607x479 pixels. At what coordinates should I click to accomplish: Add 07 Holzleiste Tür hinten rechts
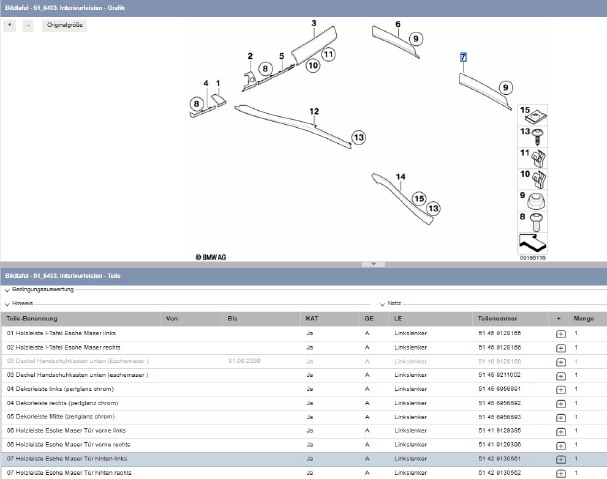(561, 474)
